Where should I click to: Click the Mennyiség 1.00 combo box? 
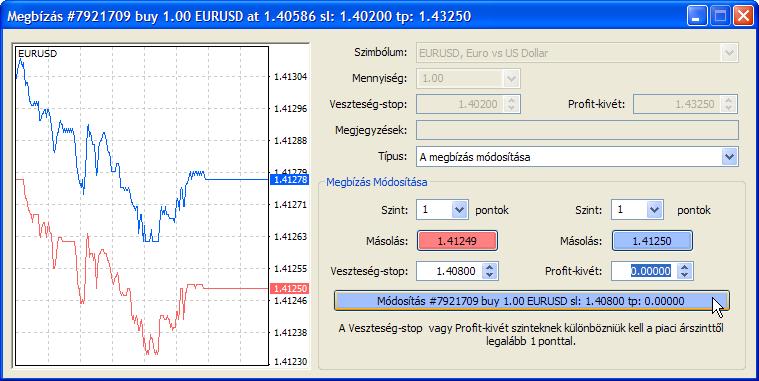[468, 78]
